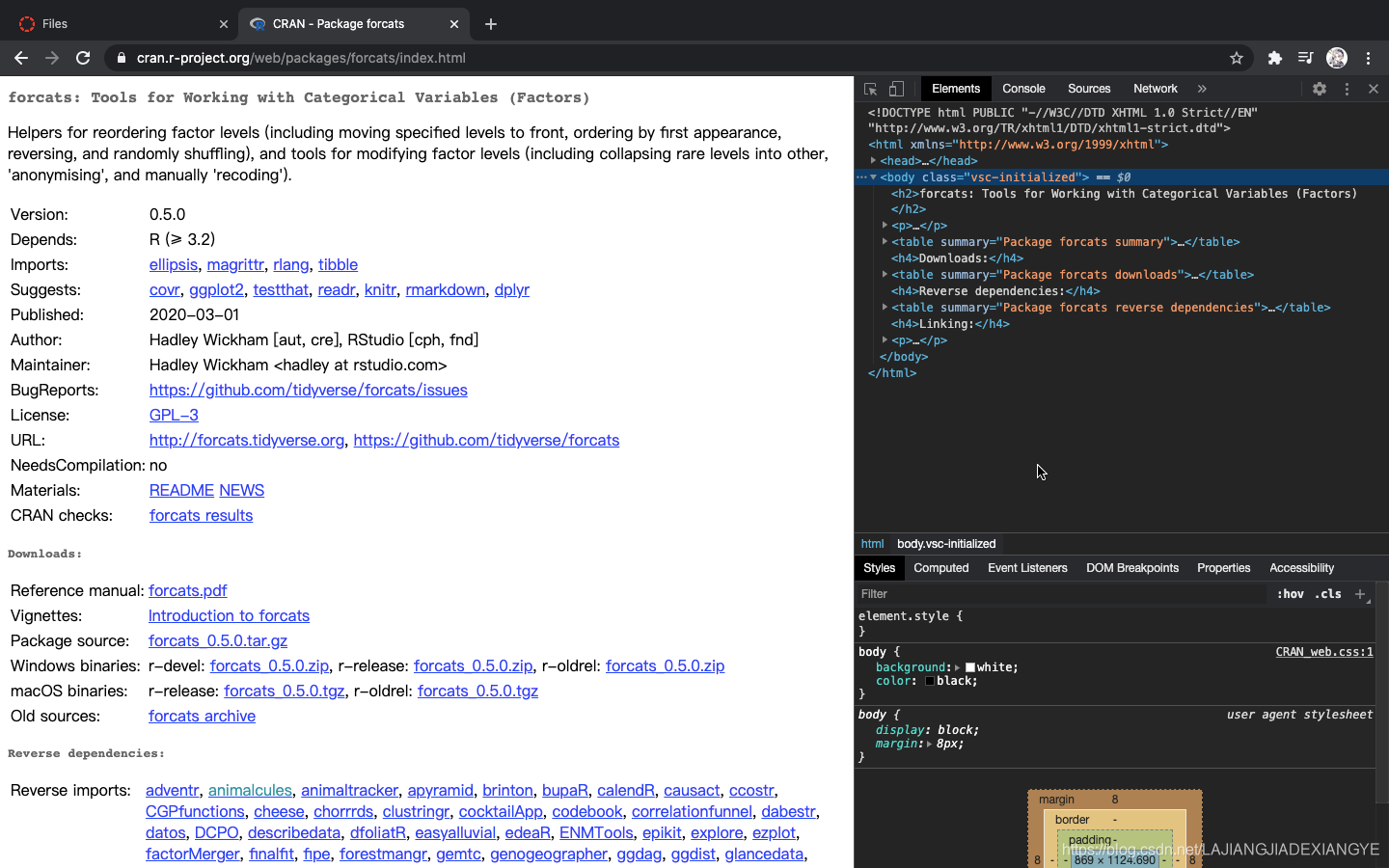Expand the Package forcats downloads table node

[885, 275]
